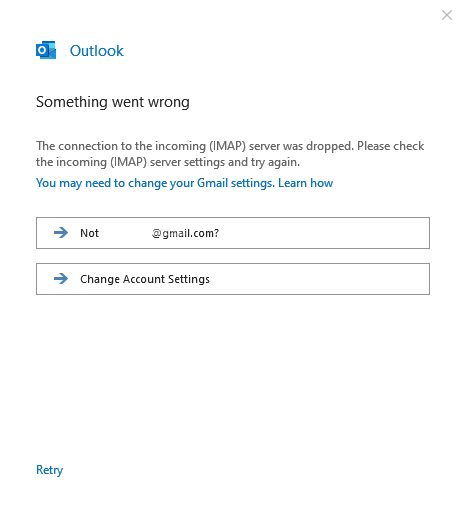
Task: Choose the 'Not @gmail.com?' option box
Action: pos(233,233)
